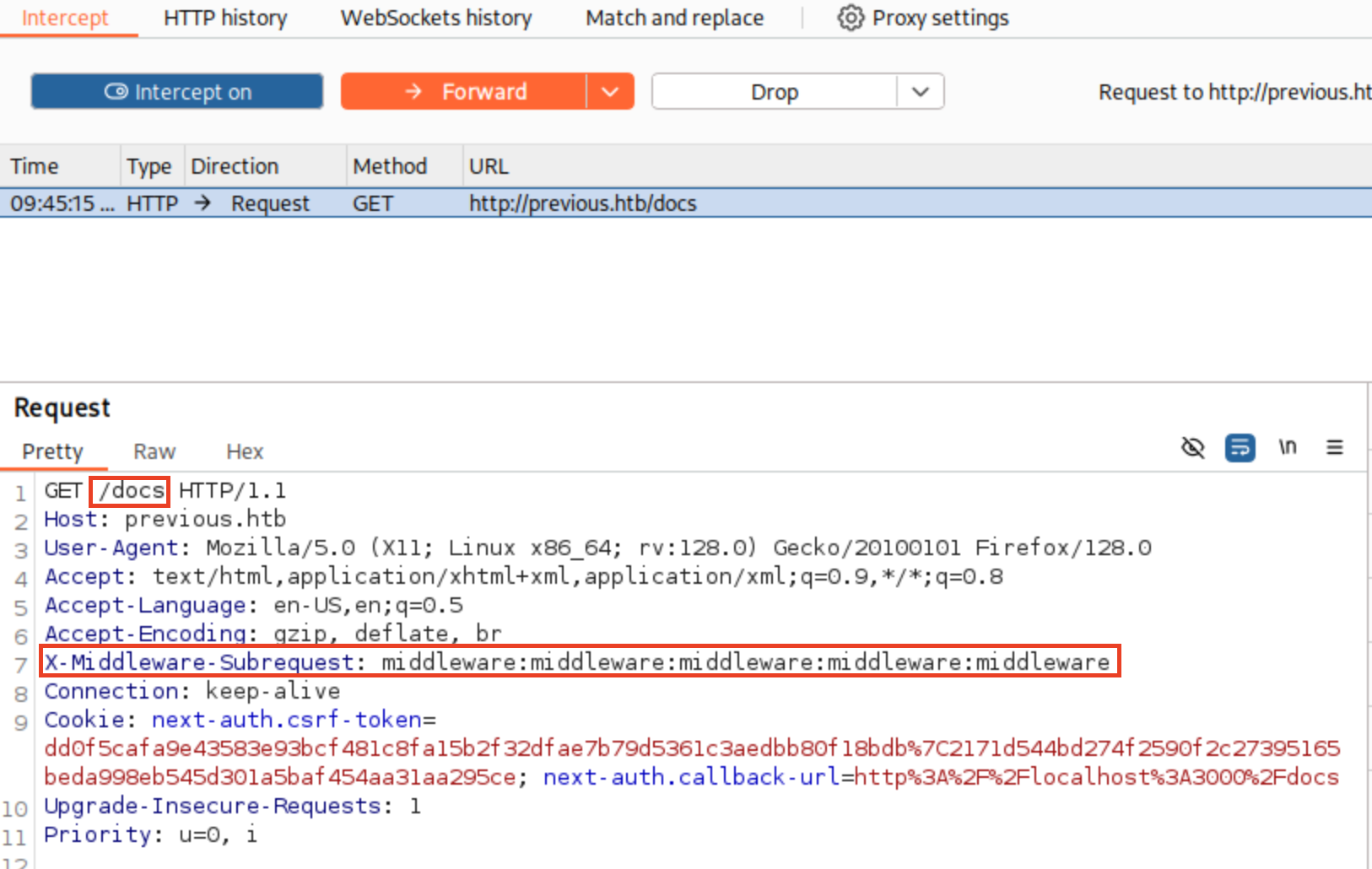The image size is (1372, 869).
Task: Toggle hide non-printable characters eye icon
Action: 1192,447
